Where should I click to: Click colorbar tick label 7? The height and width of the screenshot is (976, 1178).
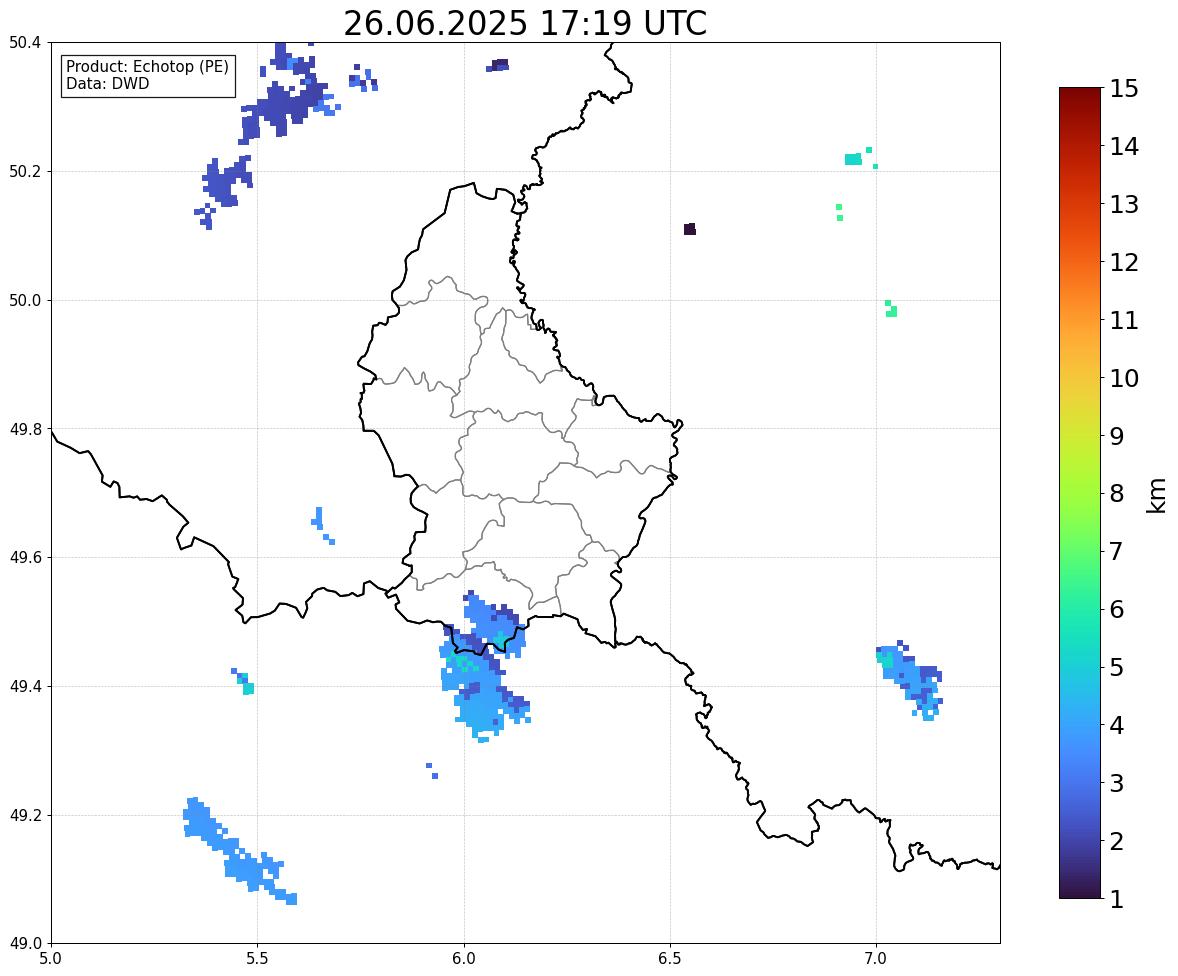1117,551
